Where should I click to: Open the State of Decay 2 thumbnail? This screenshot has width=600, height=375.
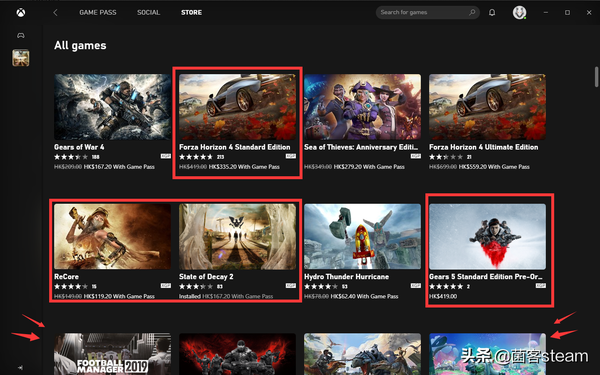[x=237, y=236]
